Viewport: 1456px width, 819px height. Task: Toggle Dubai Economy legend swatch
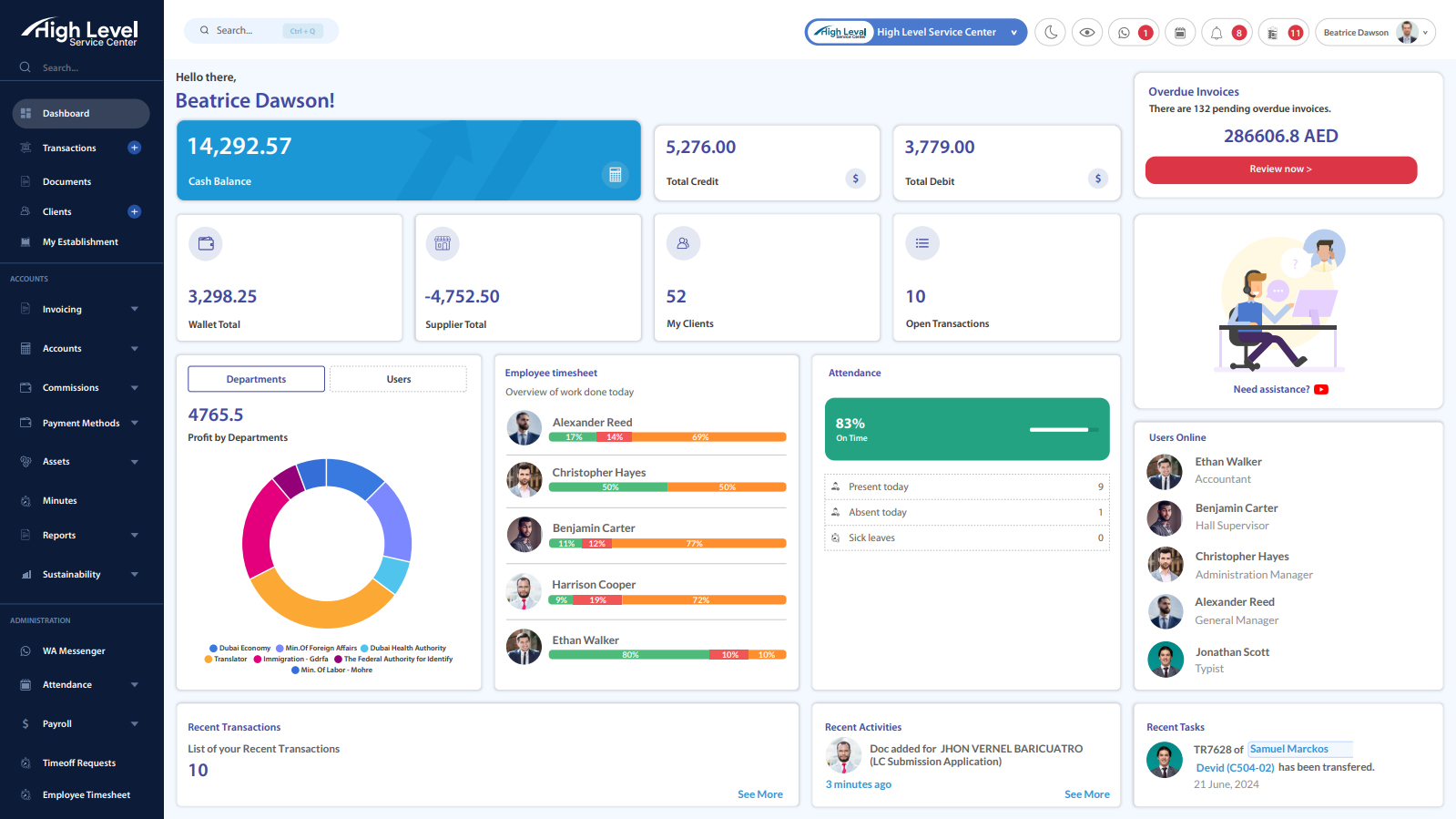coord(213,649)
